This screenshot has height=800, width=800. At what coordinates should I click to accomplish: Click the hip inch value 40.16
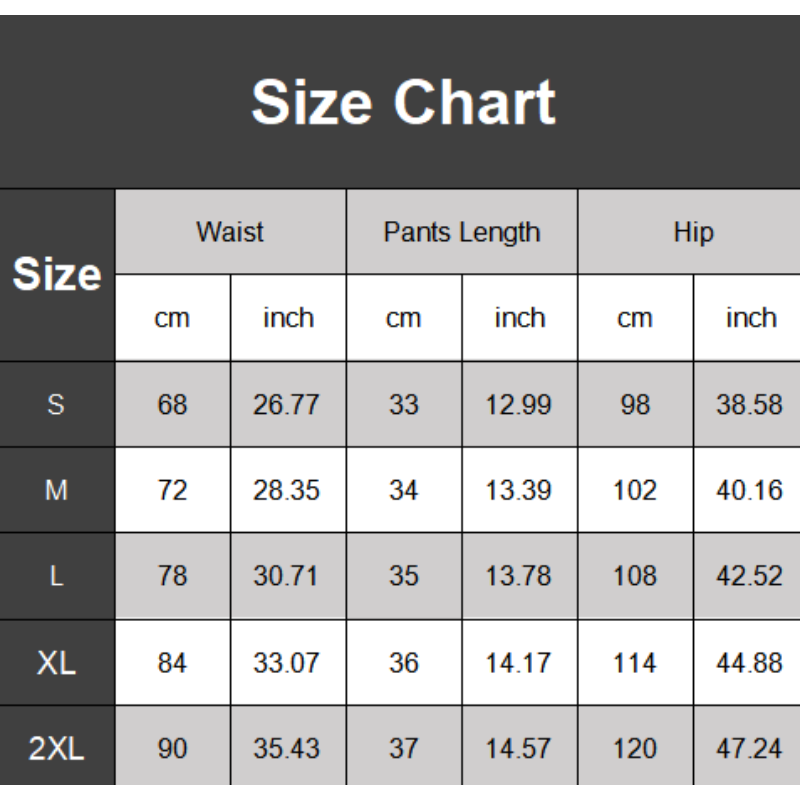[749, 490]
